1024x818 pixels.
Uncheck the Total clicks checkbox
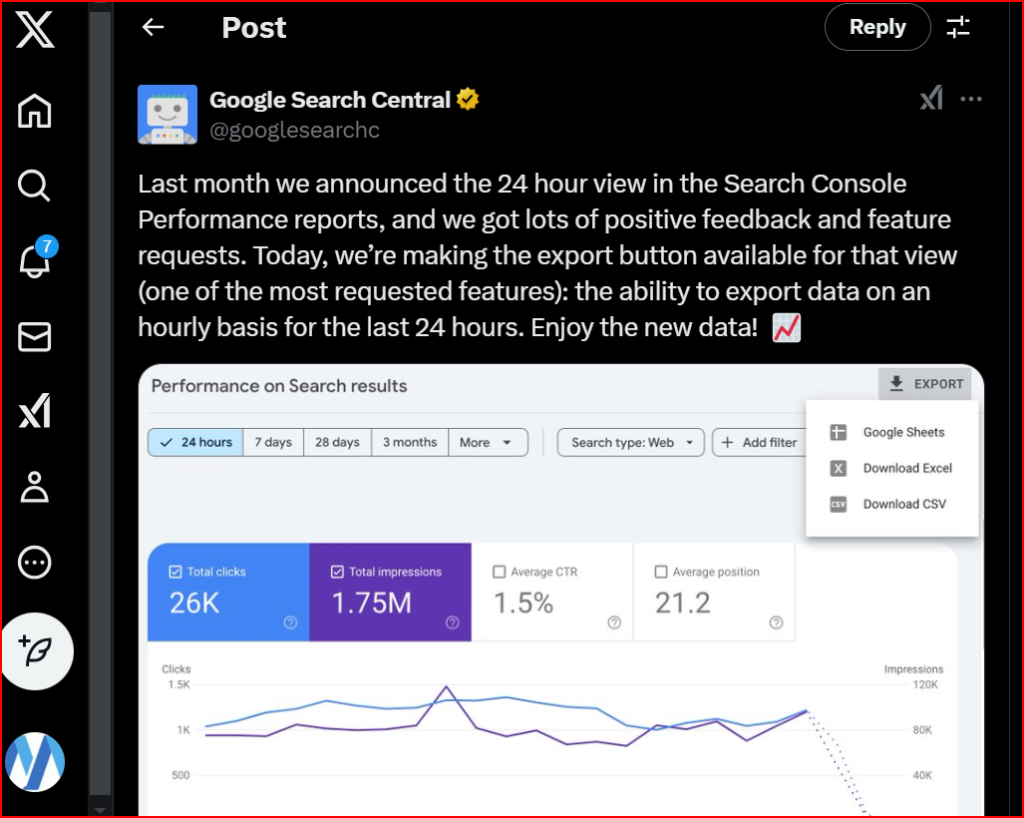click(x=175, y=572)
